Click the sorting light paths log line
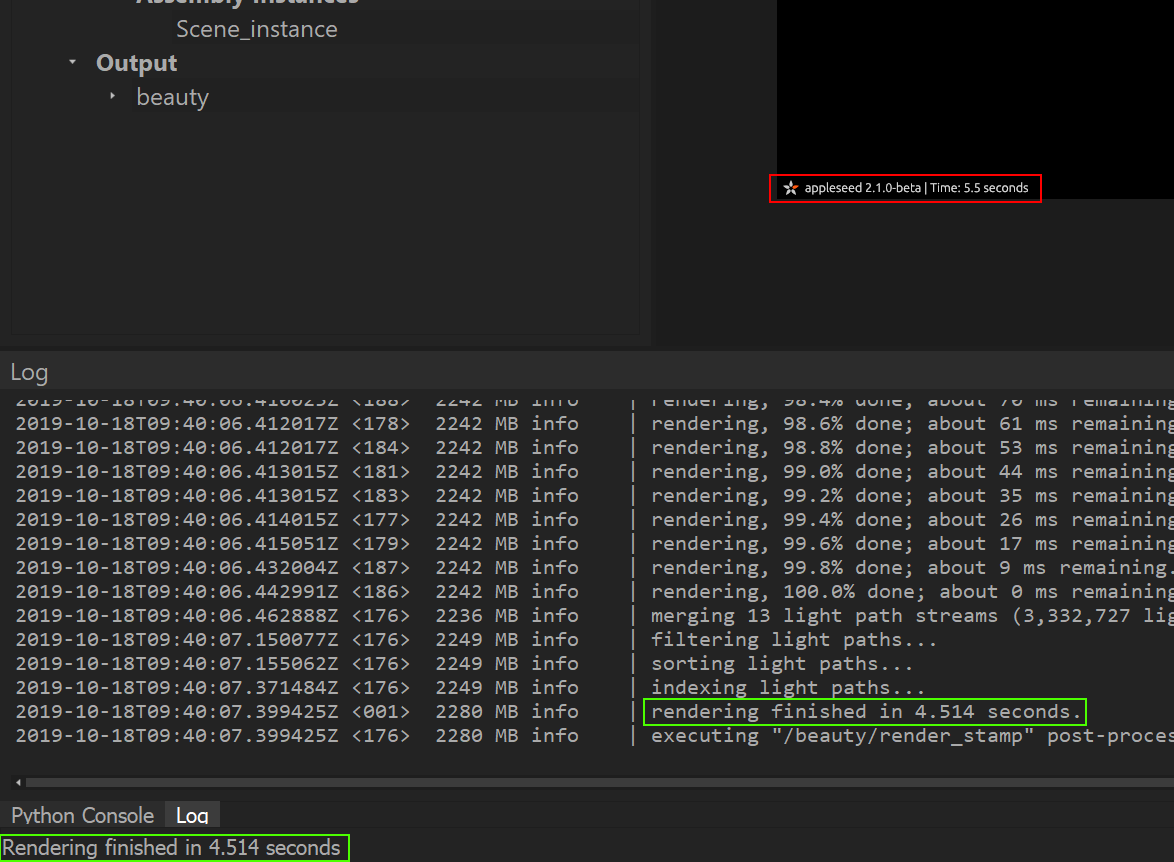The width and height of the screenshot is (1174, 862). click(780, 663)
